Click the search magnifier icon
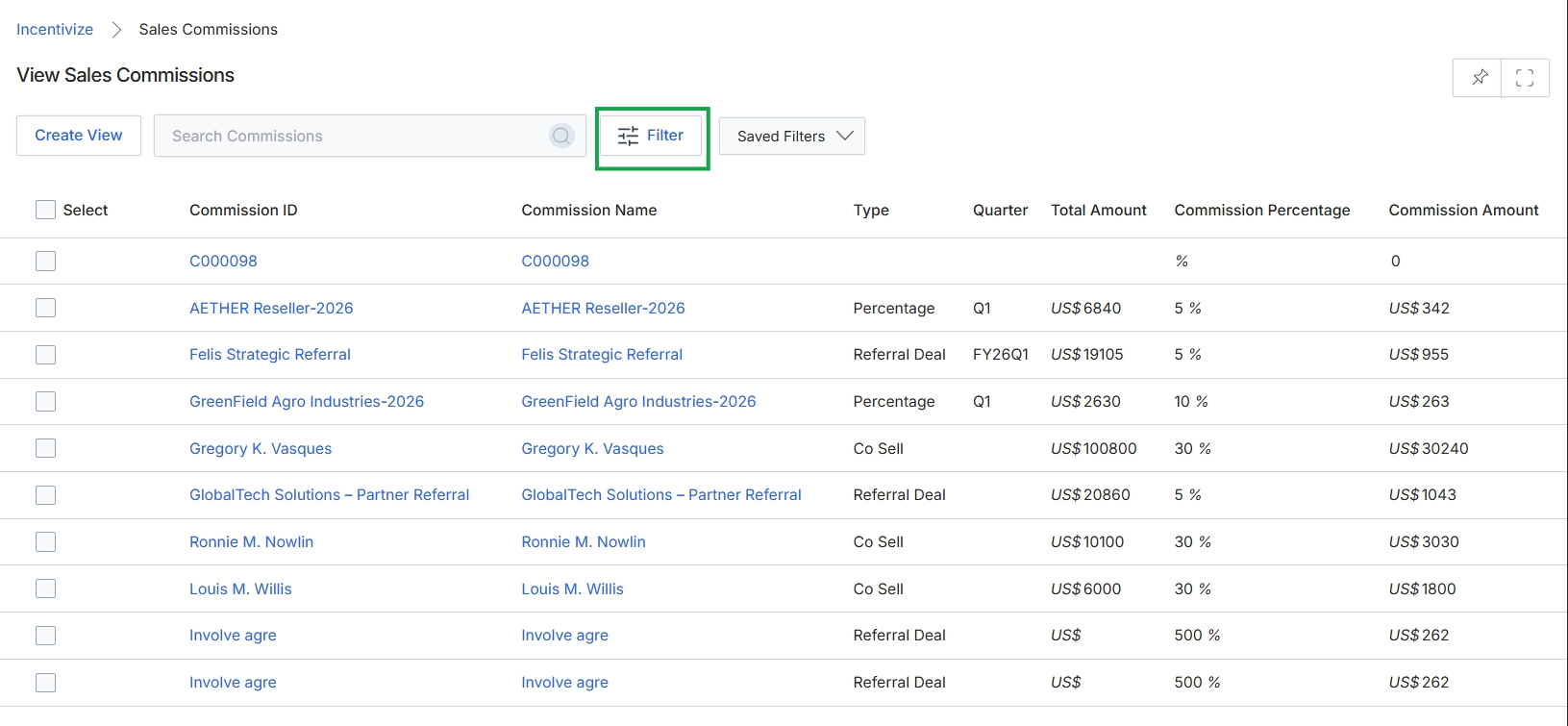The width and height of the screenshot is (1568, 726). coord(561,136)
